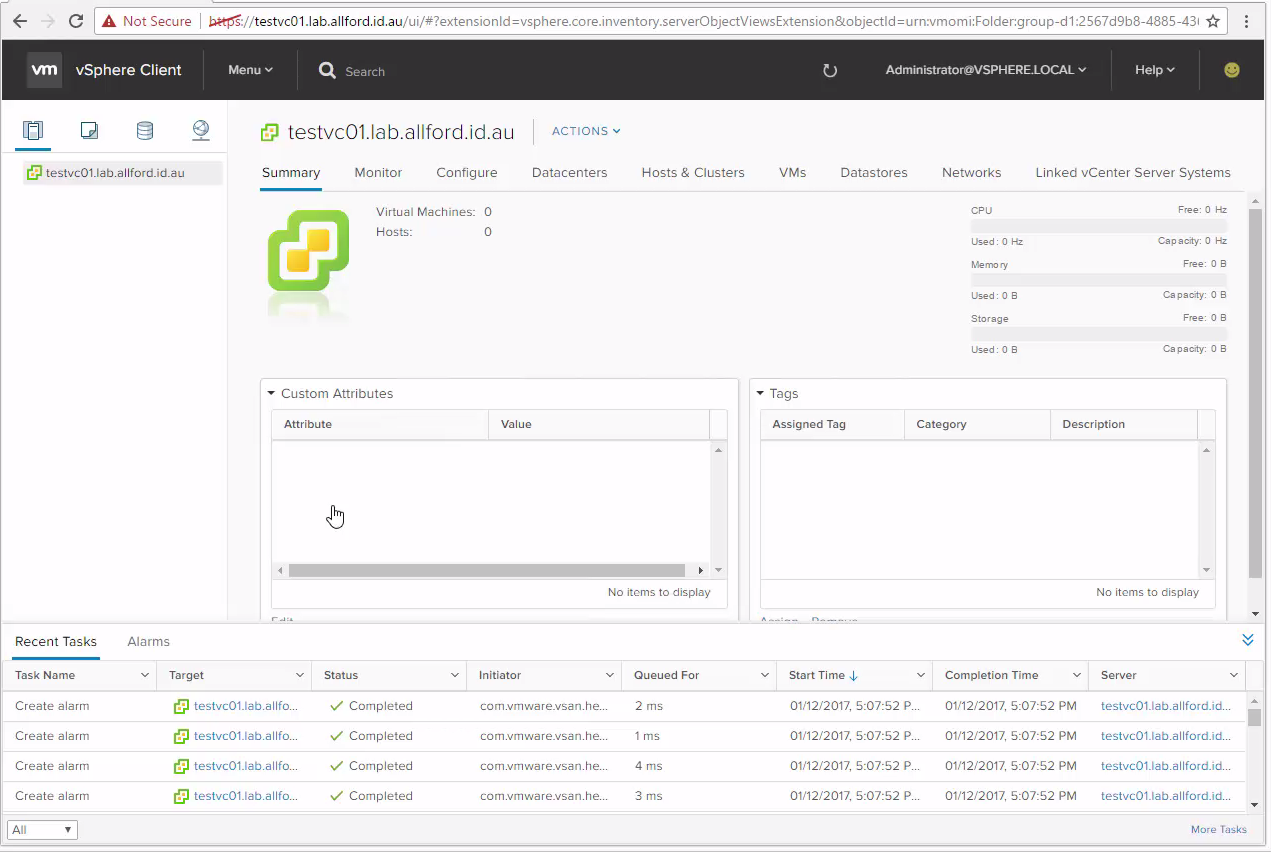The width and height of the screenshot is (1271, 852).
Task: Open the Networking navigator icon
Action: (x=201, y=130)
